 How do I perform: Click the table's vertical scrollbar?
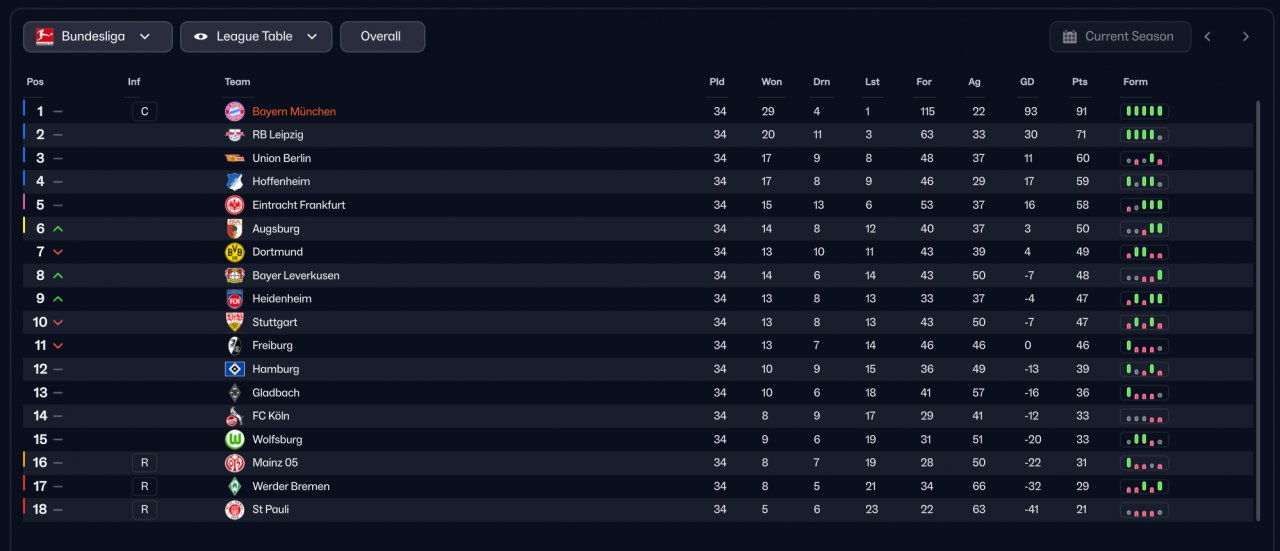point(1258,310)
